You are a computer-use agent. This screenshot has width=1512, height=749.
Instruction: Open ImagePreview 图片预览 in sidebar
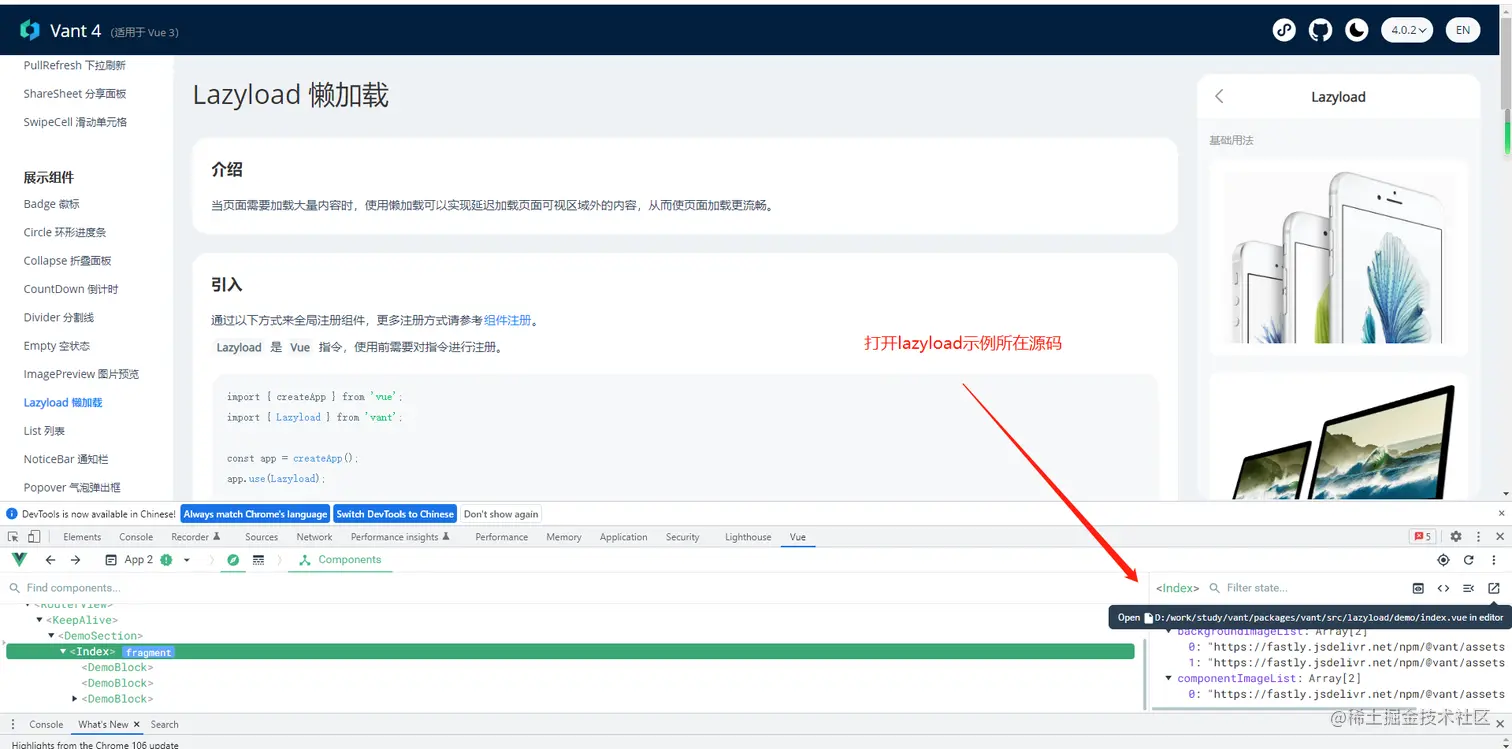coord(81,374)
